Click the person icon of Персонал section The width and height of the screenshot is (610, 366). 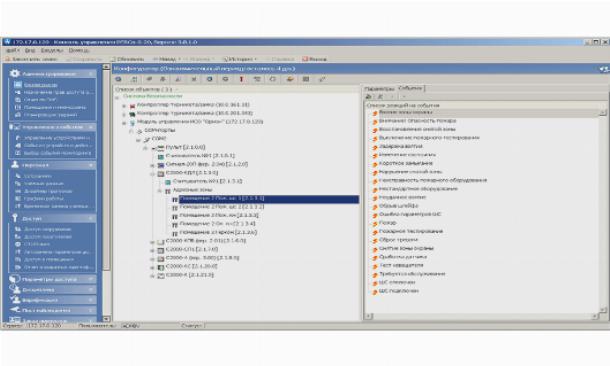pyautogui.click(x=15, y=165)
